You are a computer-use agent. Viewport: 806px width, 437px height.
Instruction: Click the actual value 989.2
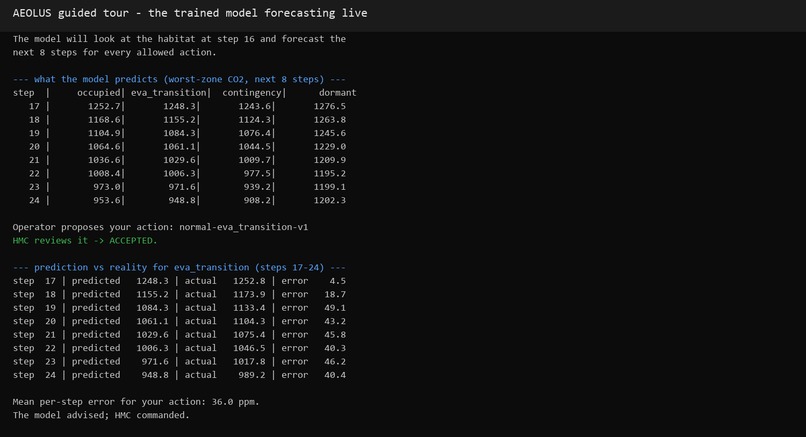click(252, 375)
